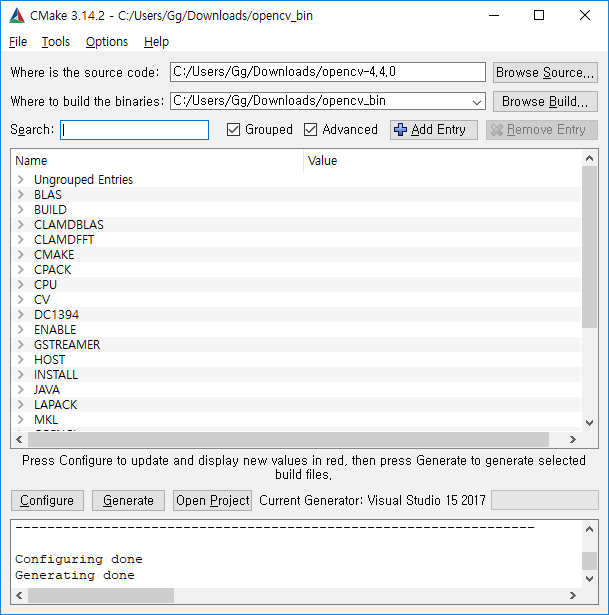Click output log horizontal scroll right arrow
The width and height of the screenshot is (609, 615).
click(573, 595)
